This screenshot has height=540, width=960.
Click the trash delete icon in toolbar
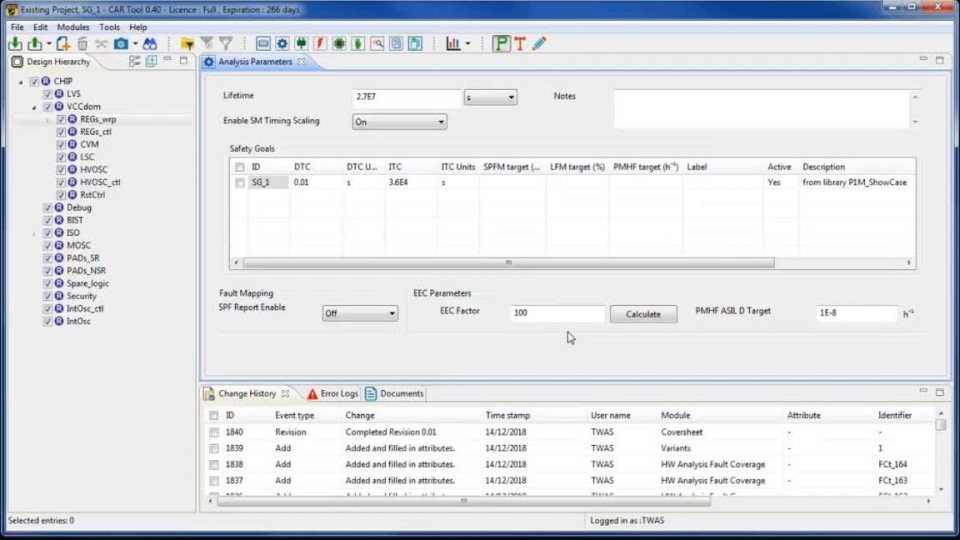(83, 44)
